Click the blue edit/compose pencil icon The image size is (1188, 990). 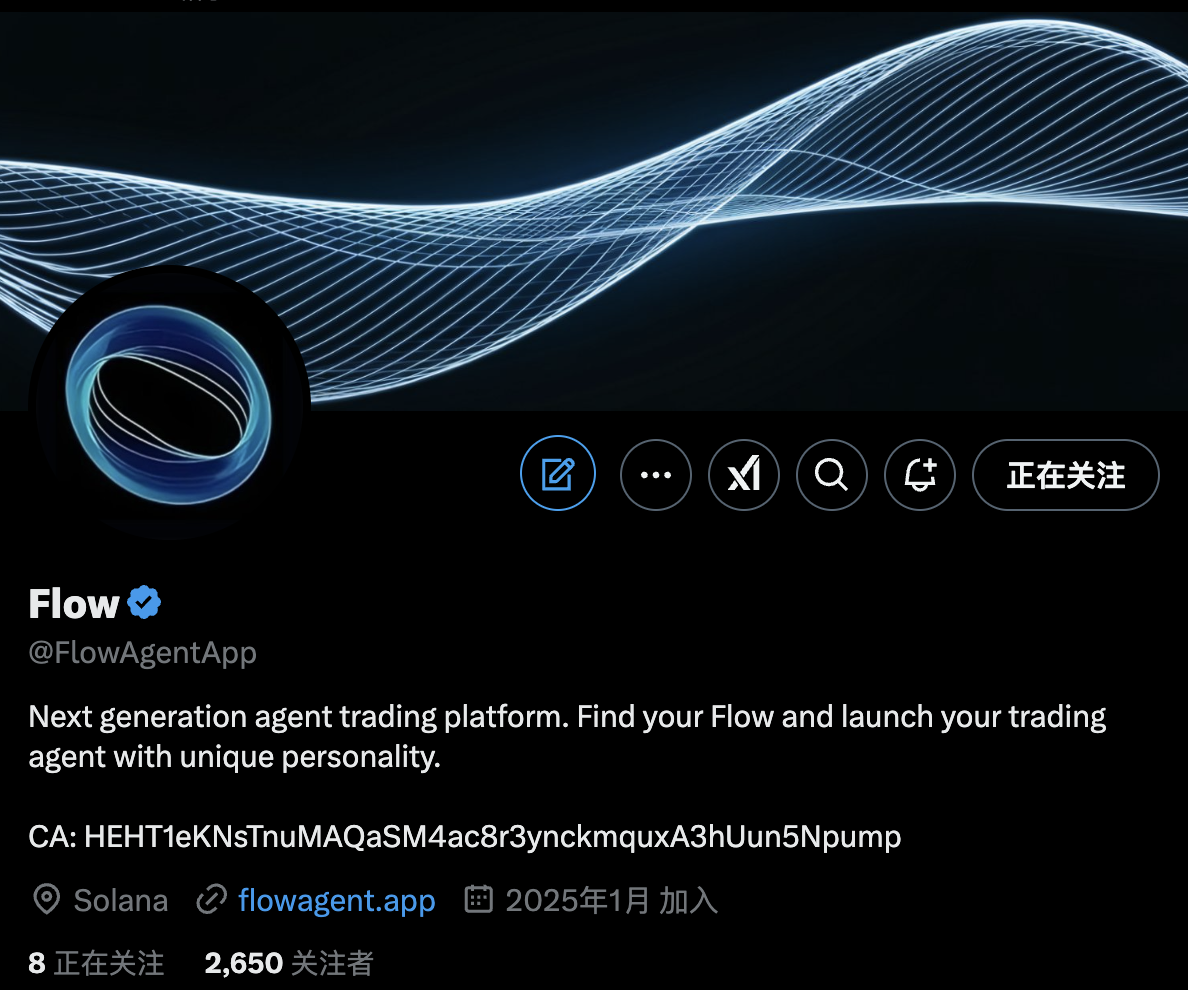(558, 473)
